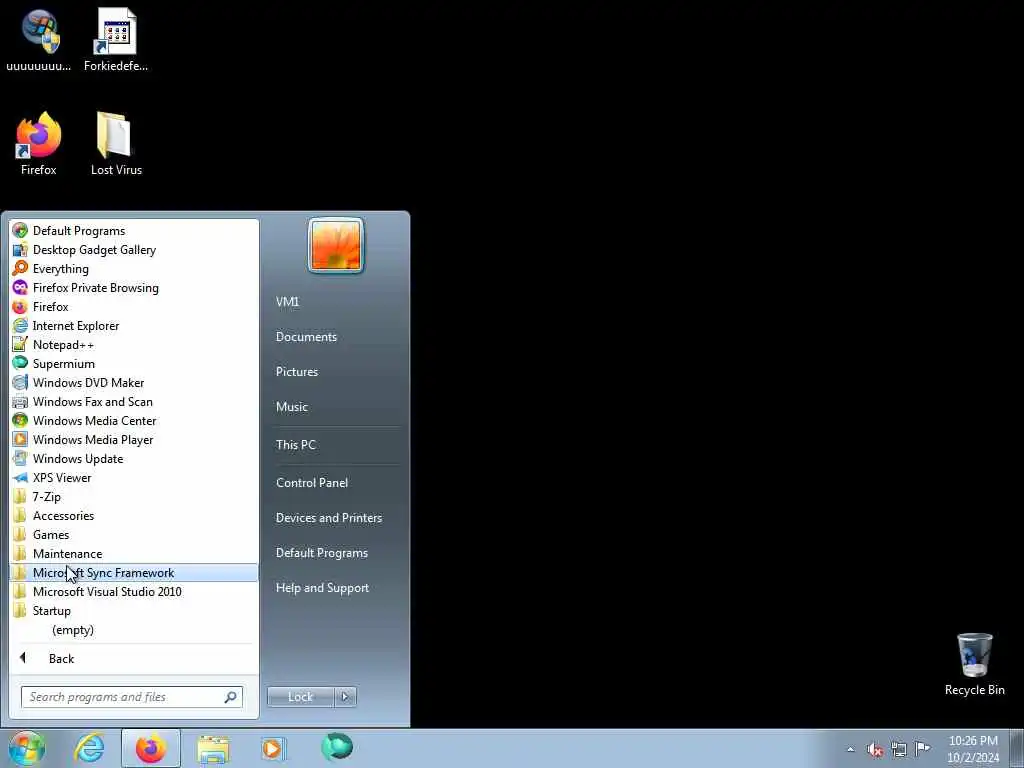Expand Microsoft Visual Studio 2010 folder

pyautogui.click(x=134, y=591)
